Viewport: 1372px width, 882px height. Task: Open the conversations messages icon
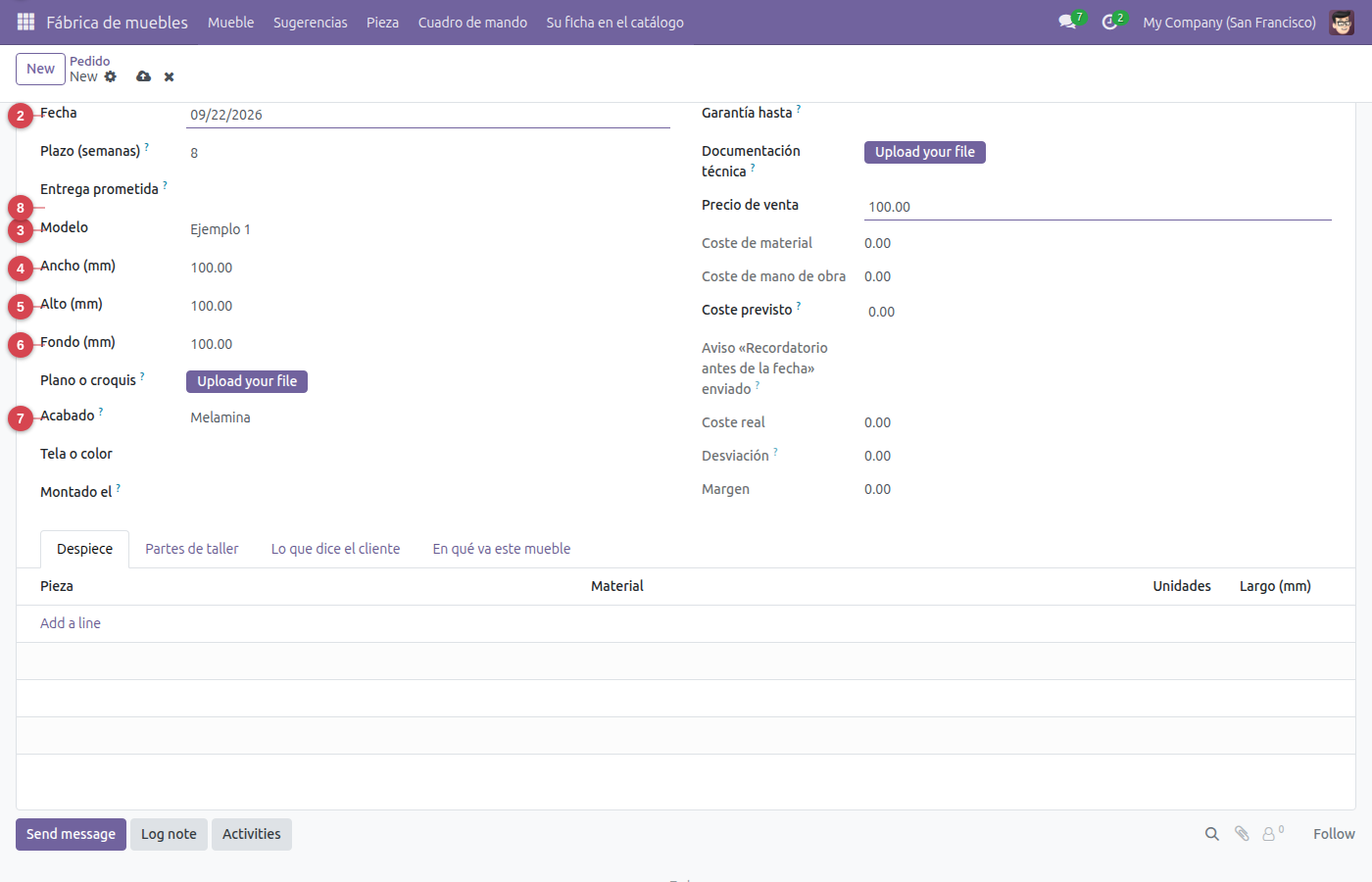1067,22
